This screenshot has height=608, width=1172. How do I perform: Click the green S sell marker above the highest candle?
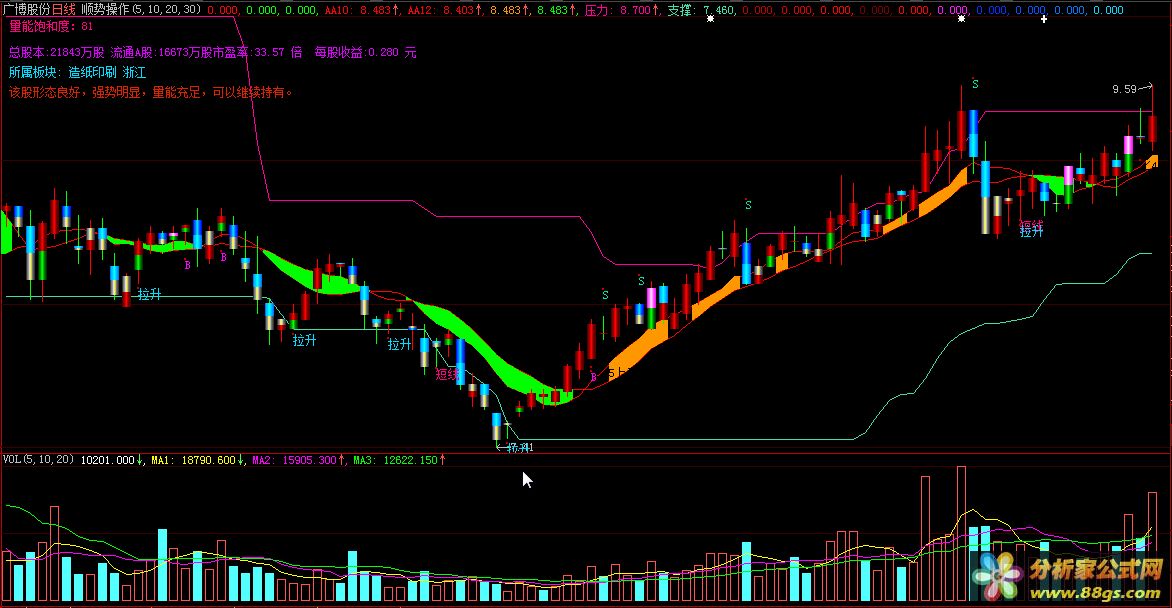[x=975, y=85]
